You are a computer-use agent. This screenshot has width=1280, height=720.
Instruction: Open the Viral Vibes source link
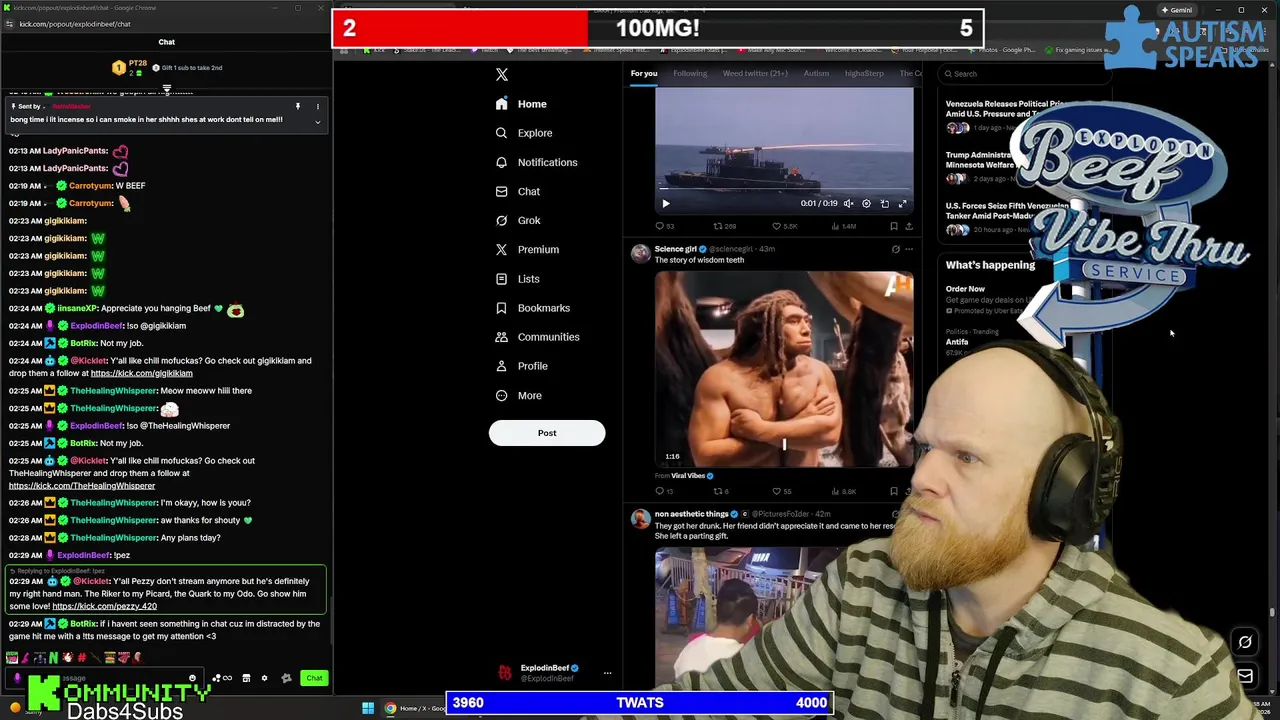[x=688, y=476]
